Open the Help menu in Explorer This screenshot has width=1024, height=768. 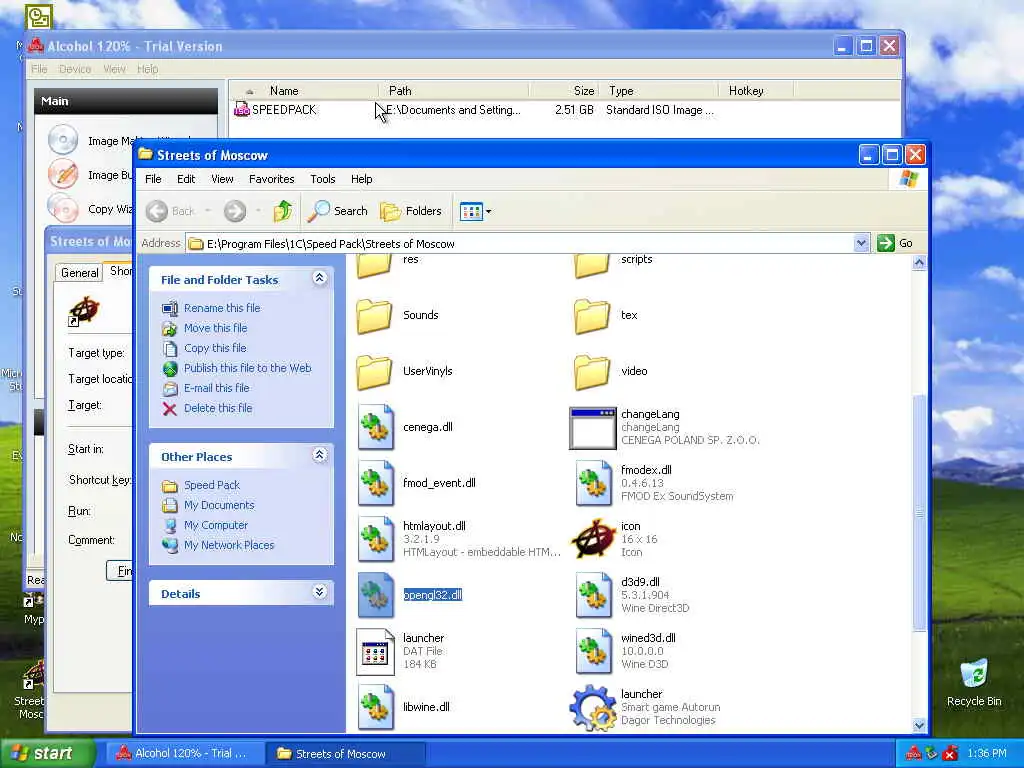[361, 179]
